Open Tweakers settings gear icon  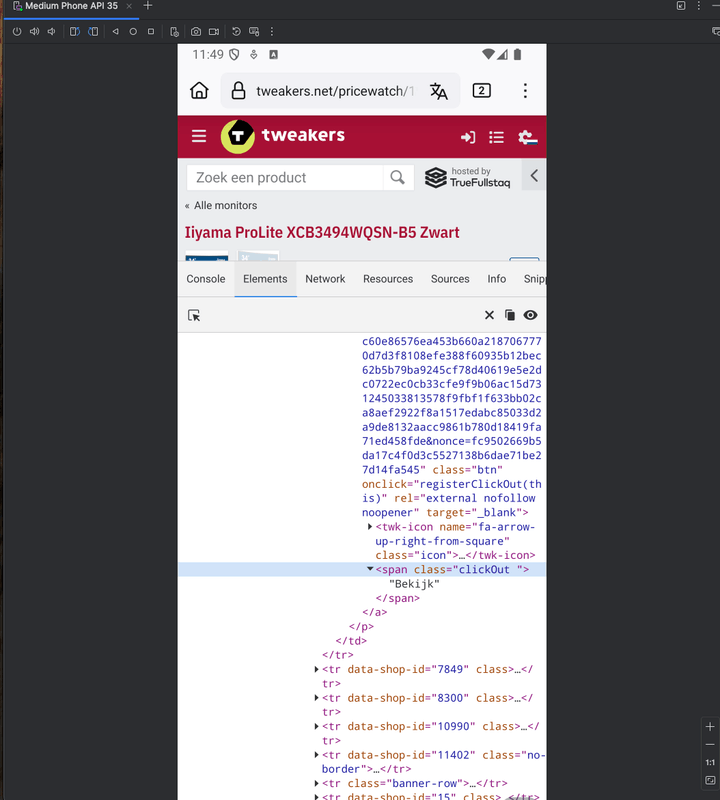pyautogui.click(x=528, y=137)
